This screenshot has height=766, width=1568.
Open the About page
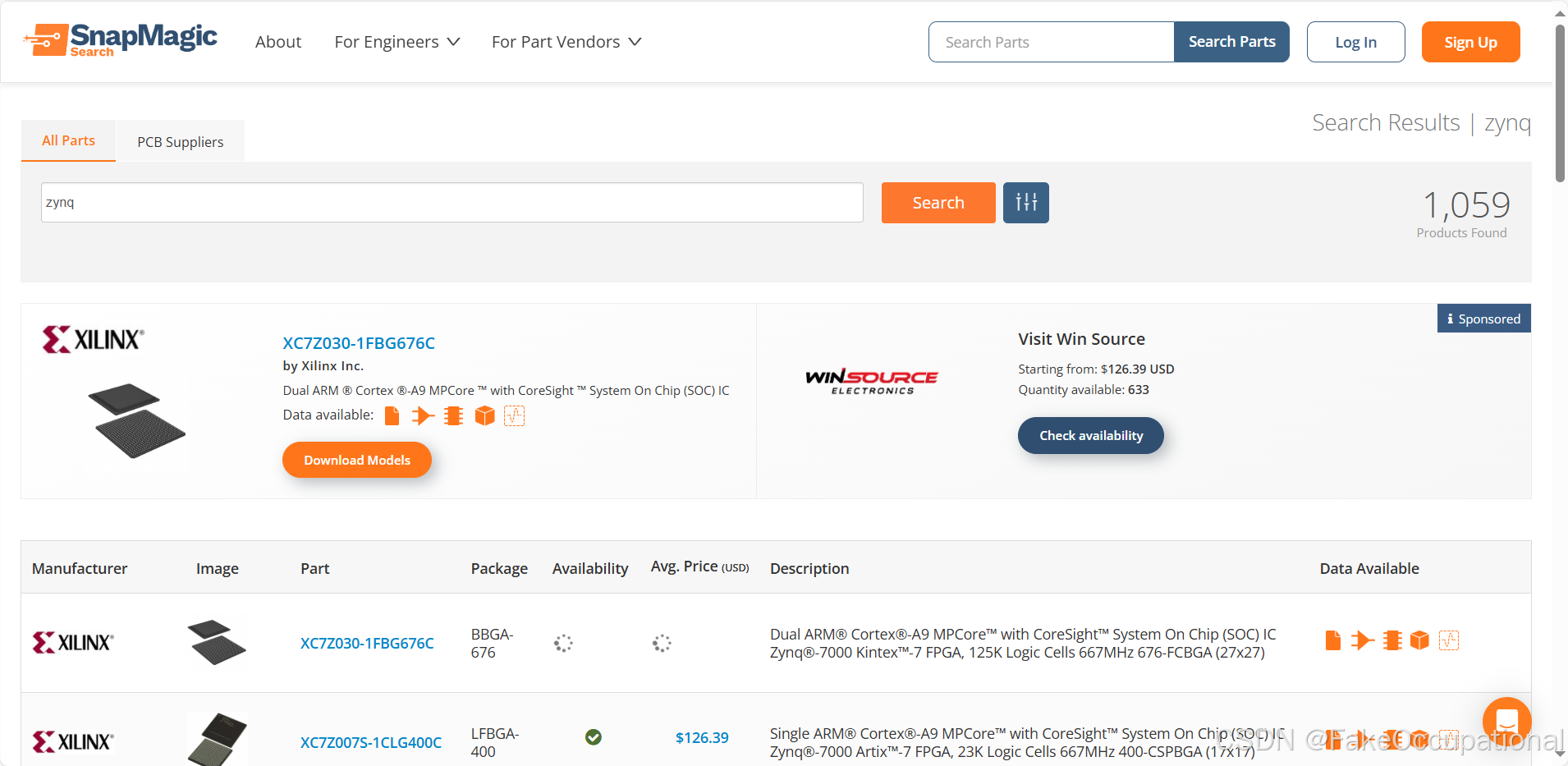coord(278,42)
